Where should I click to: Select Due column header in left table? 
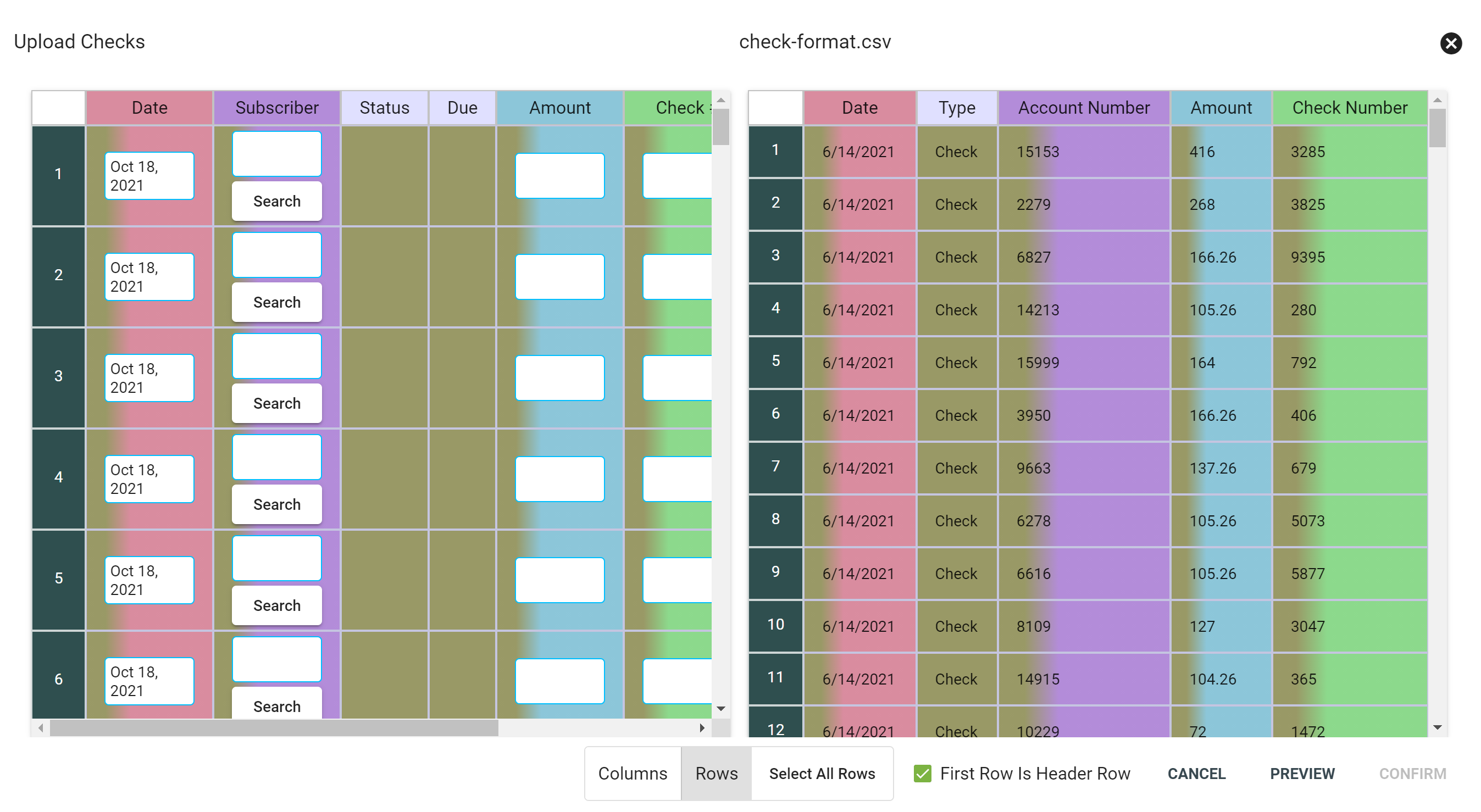tap(462, 108)
